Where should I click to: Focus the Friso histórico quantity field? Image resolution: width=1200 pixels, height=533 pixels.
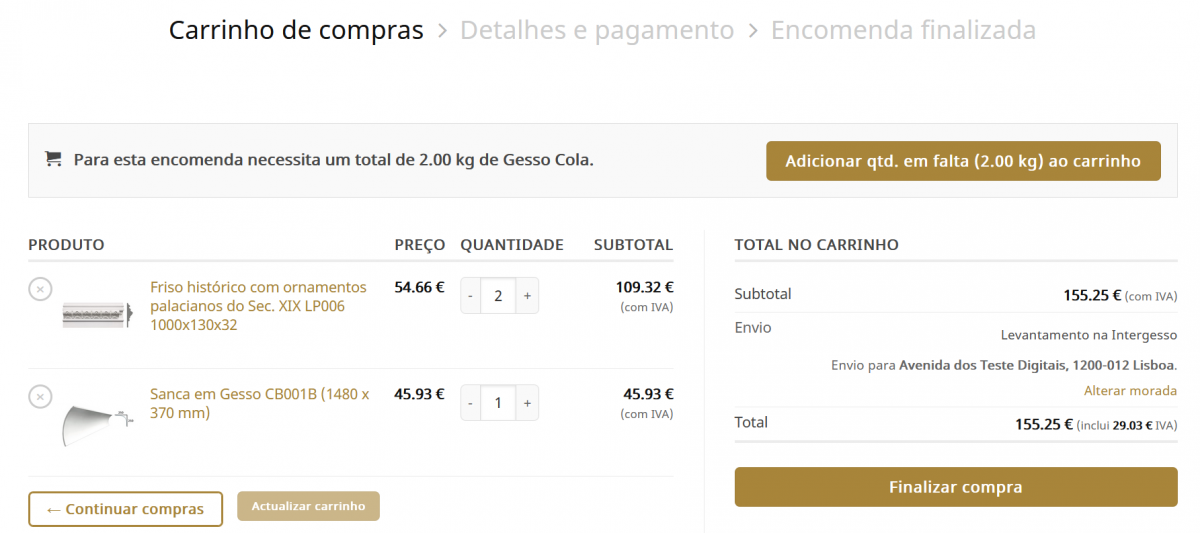click(x=499, y=296)
